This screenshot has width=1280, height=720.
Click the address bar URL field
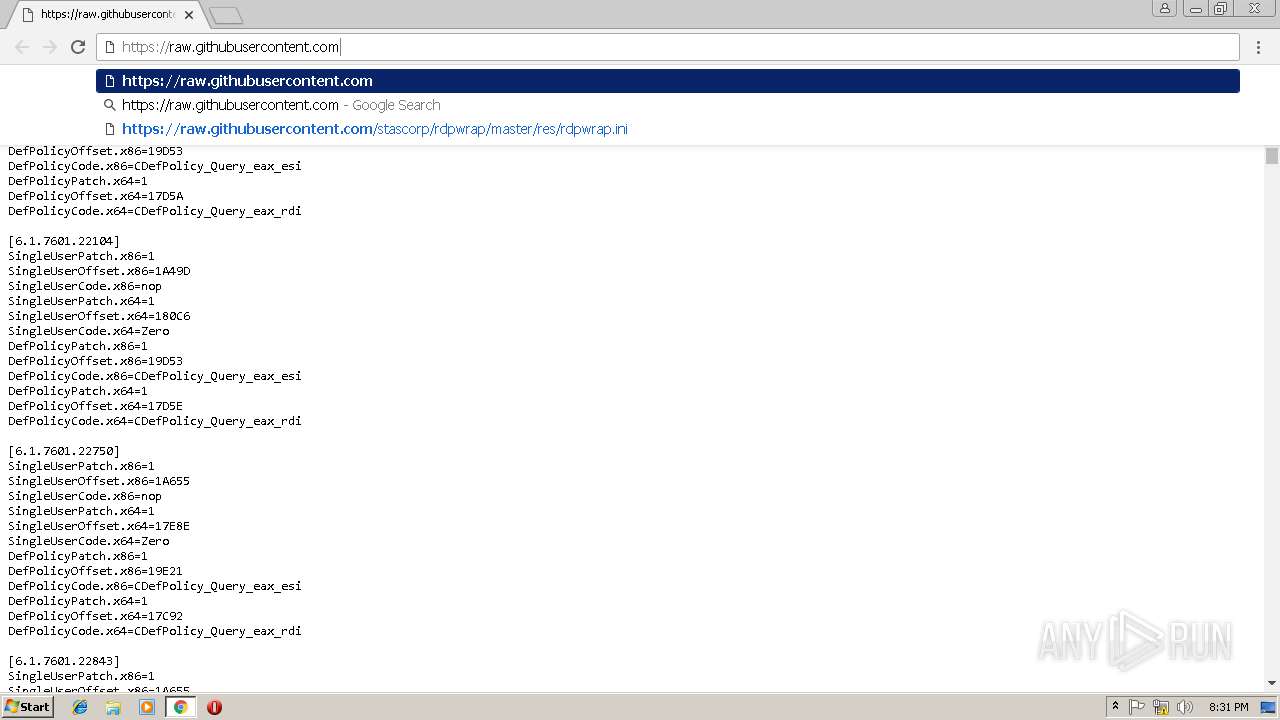tap(668, 47)
